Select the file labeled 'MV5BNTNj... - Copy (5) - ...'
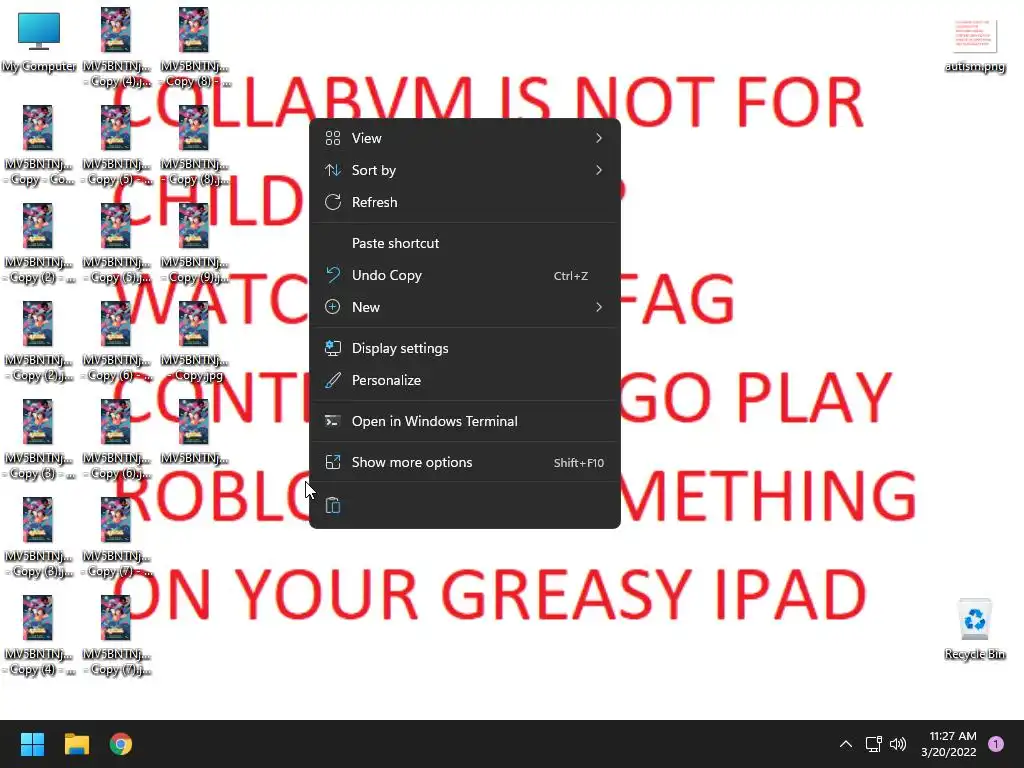This screenshot has width=1024, height=768. pos(116,146)
